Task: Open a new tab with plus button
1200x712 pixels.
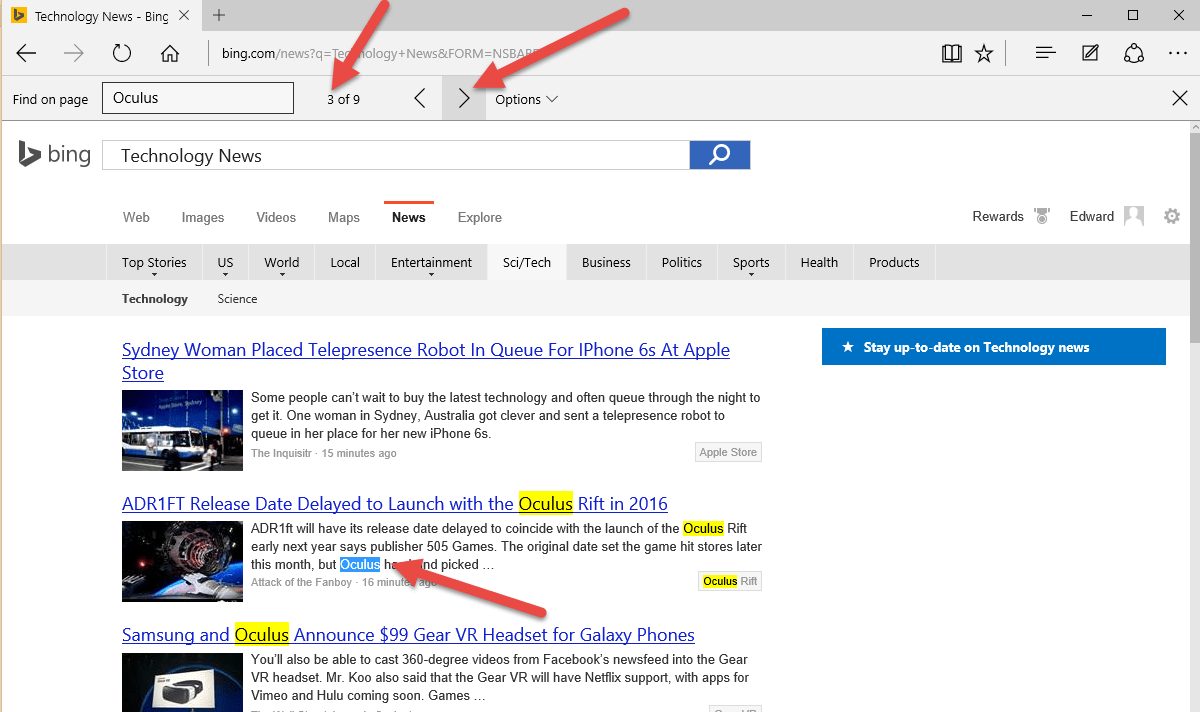Action: [219, 15]
